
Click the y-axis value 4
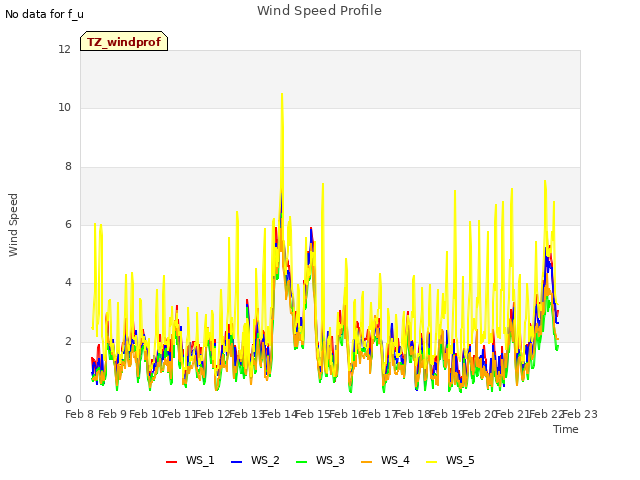(68, 283)
